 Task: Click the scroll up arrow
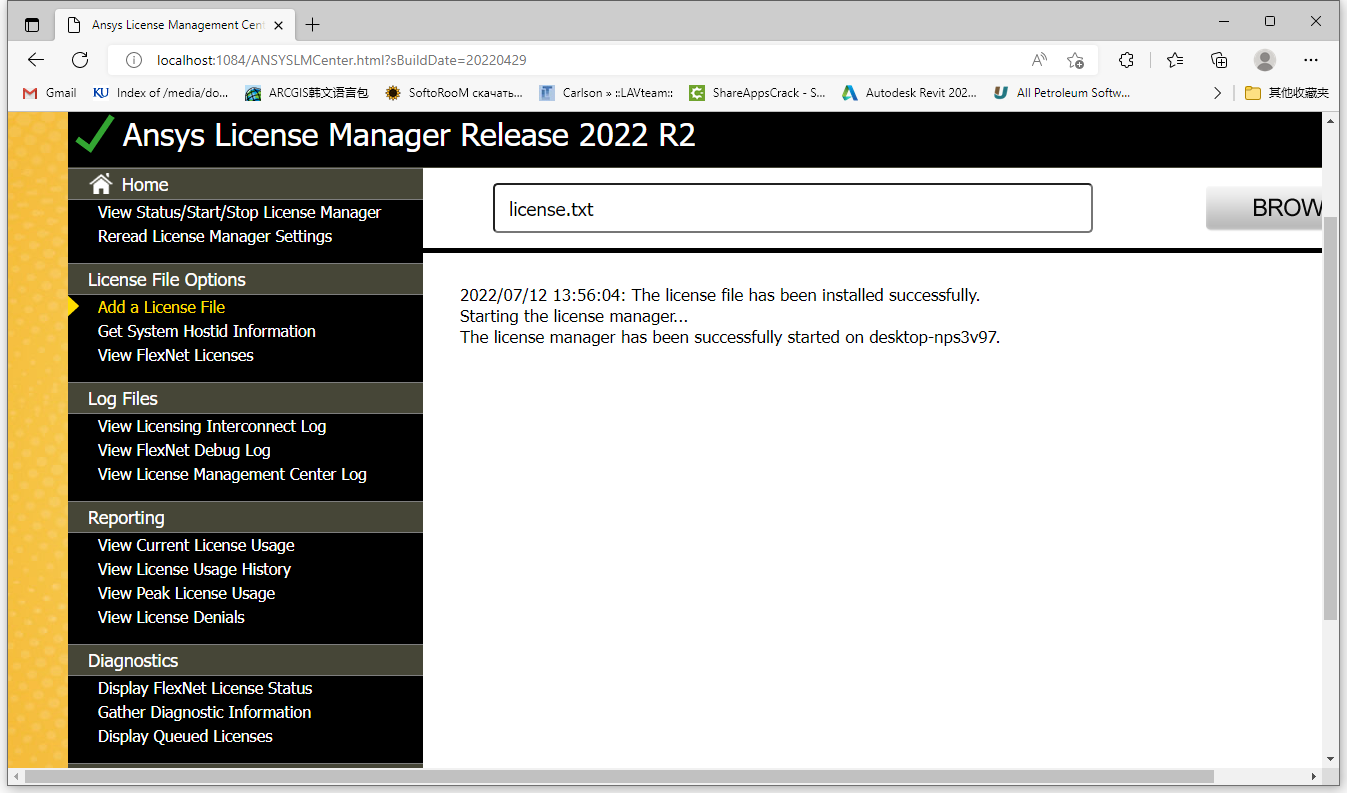(x=1330, y=120)
